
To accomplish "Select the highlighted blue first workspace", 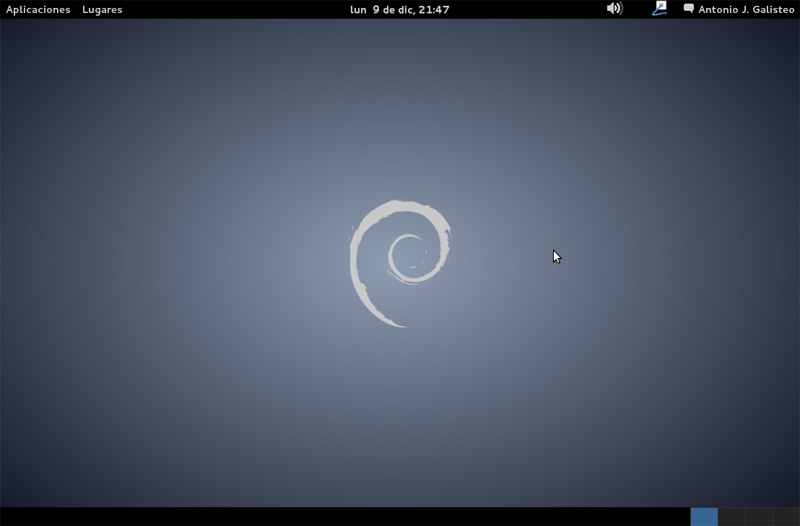I will point(704,517).
